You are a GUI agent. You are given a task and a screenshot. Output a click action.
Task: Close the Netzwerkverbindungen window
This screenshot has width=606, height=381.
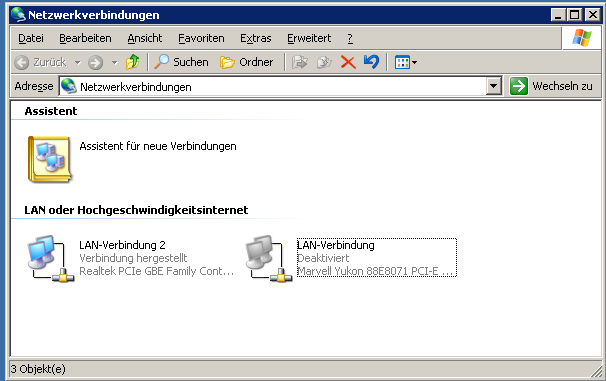(x=593, y=15)
